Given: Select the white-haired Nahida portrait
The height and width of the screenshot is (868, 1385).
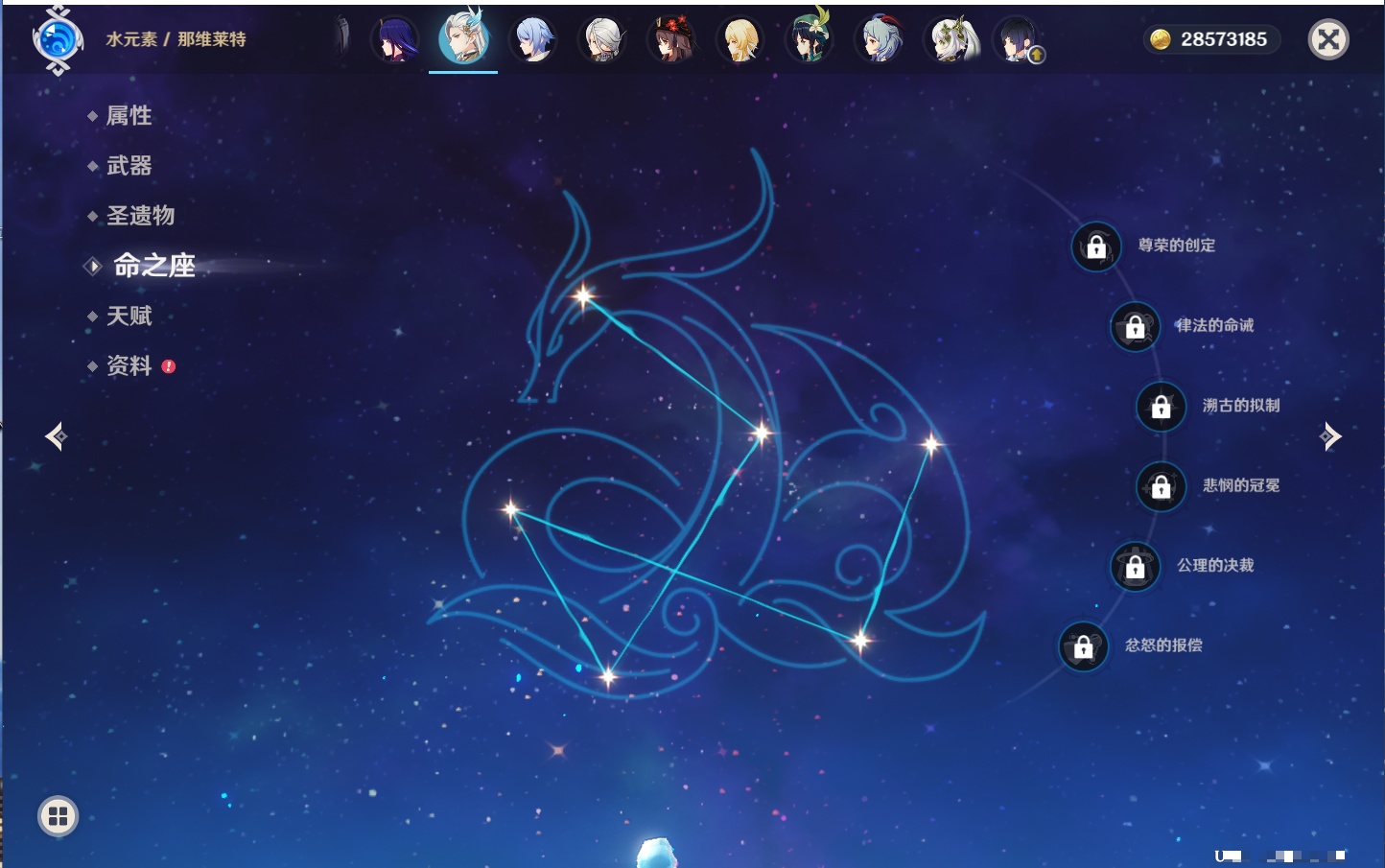Looking at the screenshot, I should click(950, 40).
